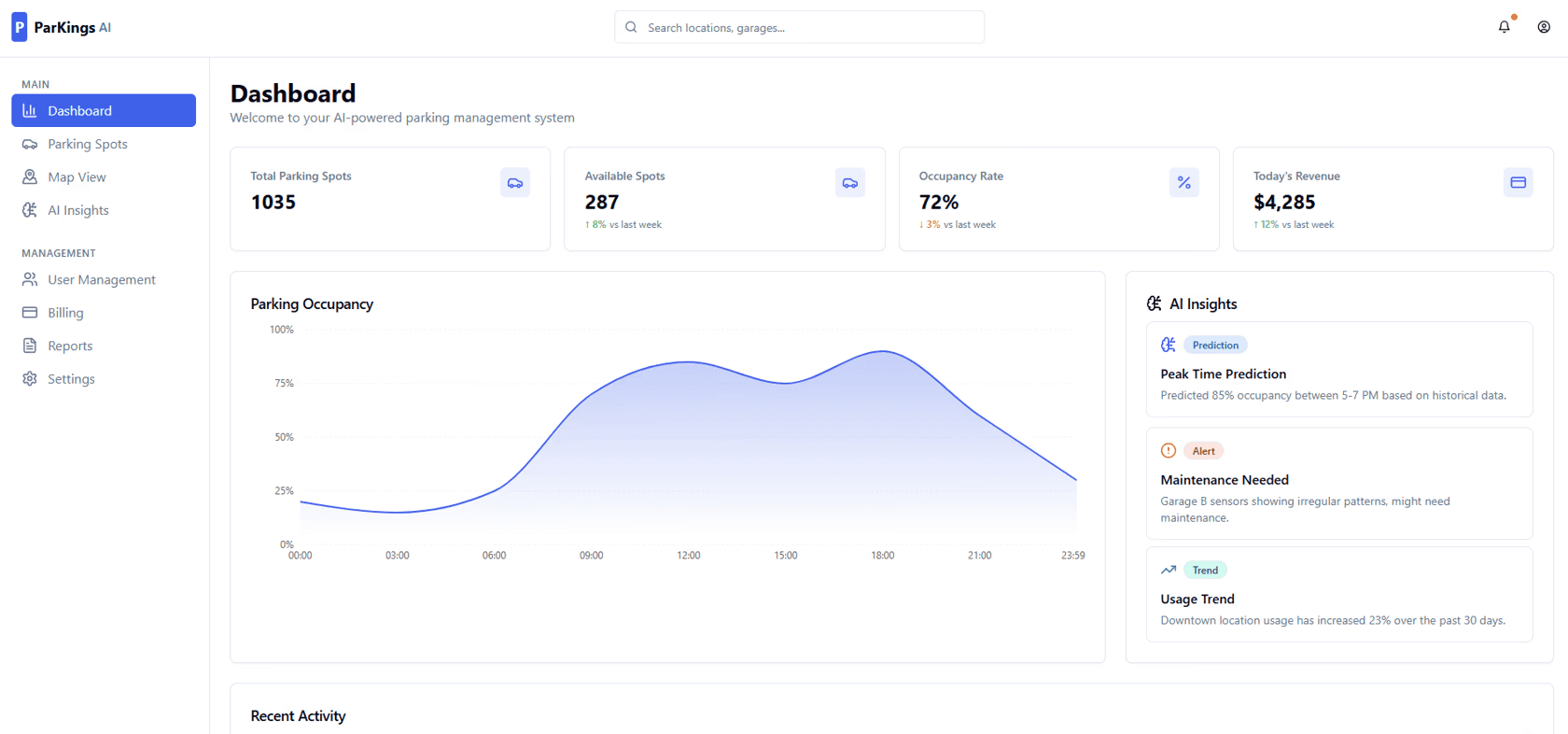Click the 18:00 label on chart axis
The width and height of the screenshot is (1568, 734).
click(x=883, y=555)
